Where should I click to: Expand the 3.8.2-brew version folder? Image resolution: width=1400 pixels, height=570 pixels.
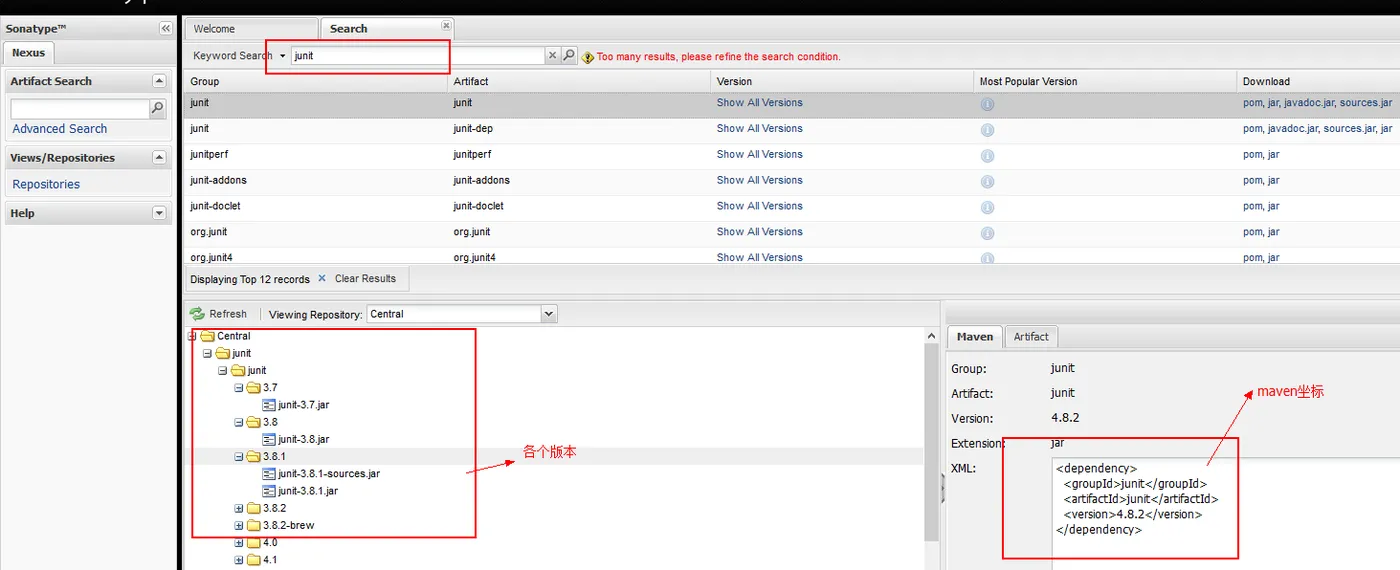239,525
